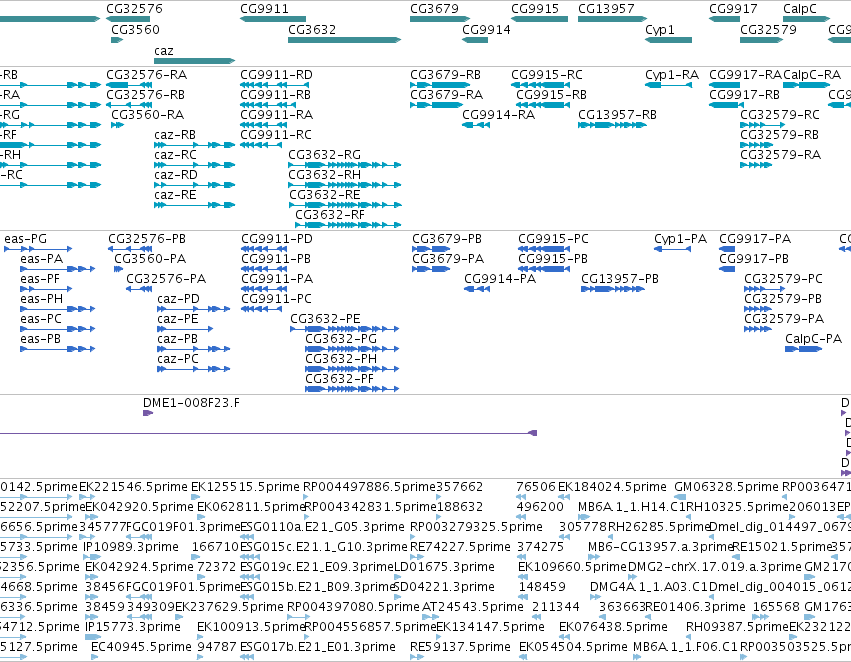
Task: Select protein CalpC-PA
Action: (803, 349)
